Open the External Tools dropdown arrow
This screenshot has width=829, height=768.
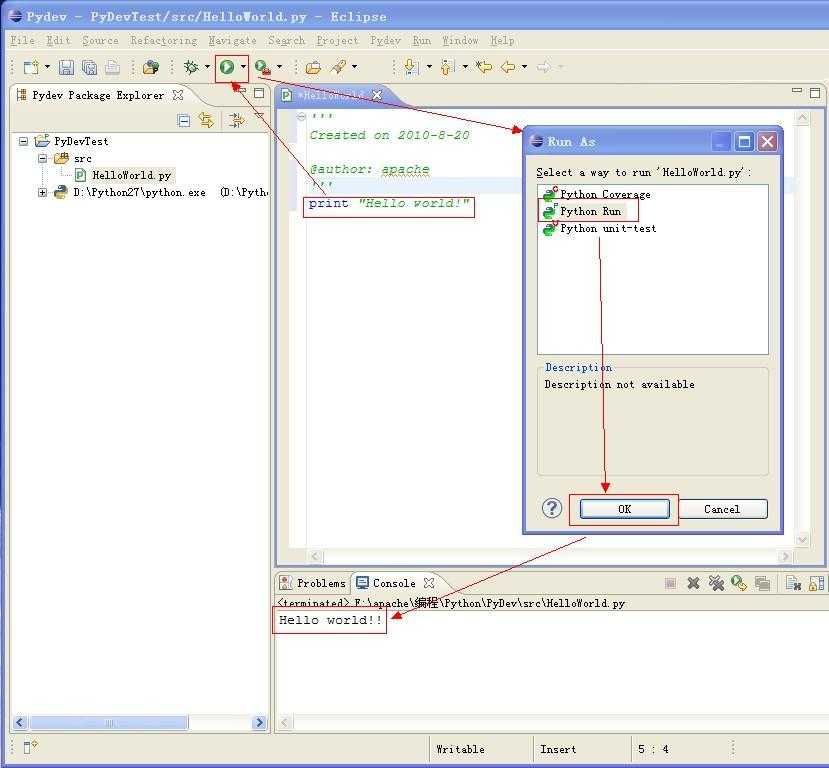pos(279,67)
